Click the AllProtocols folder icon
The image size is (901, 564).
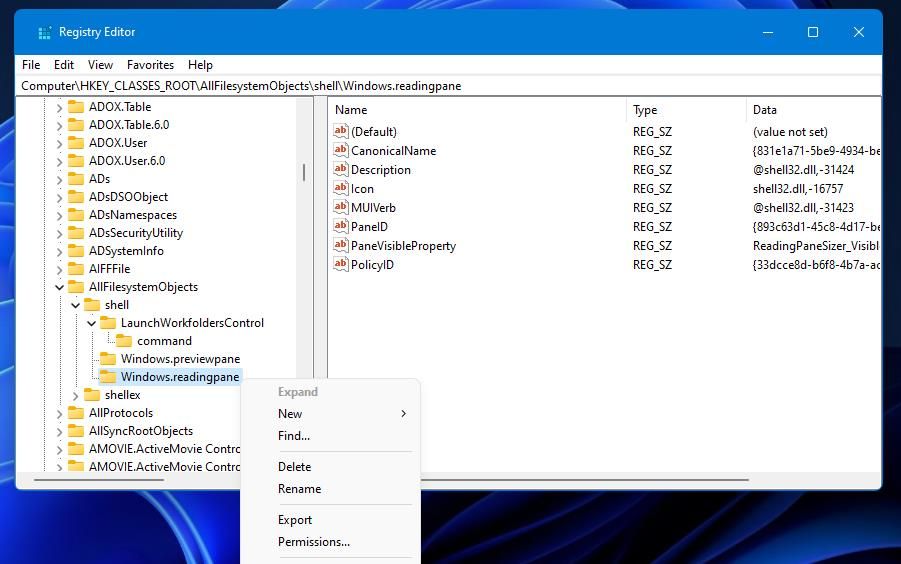76,412
